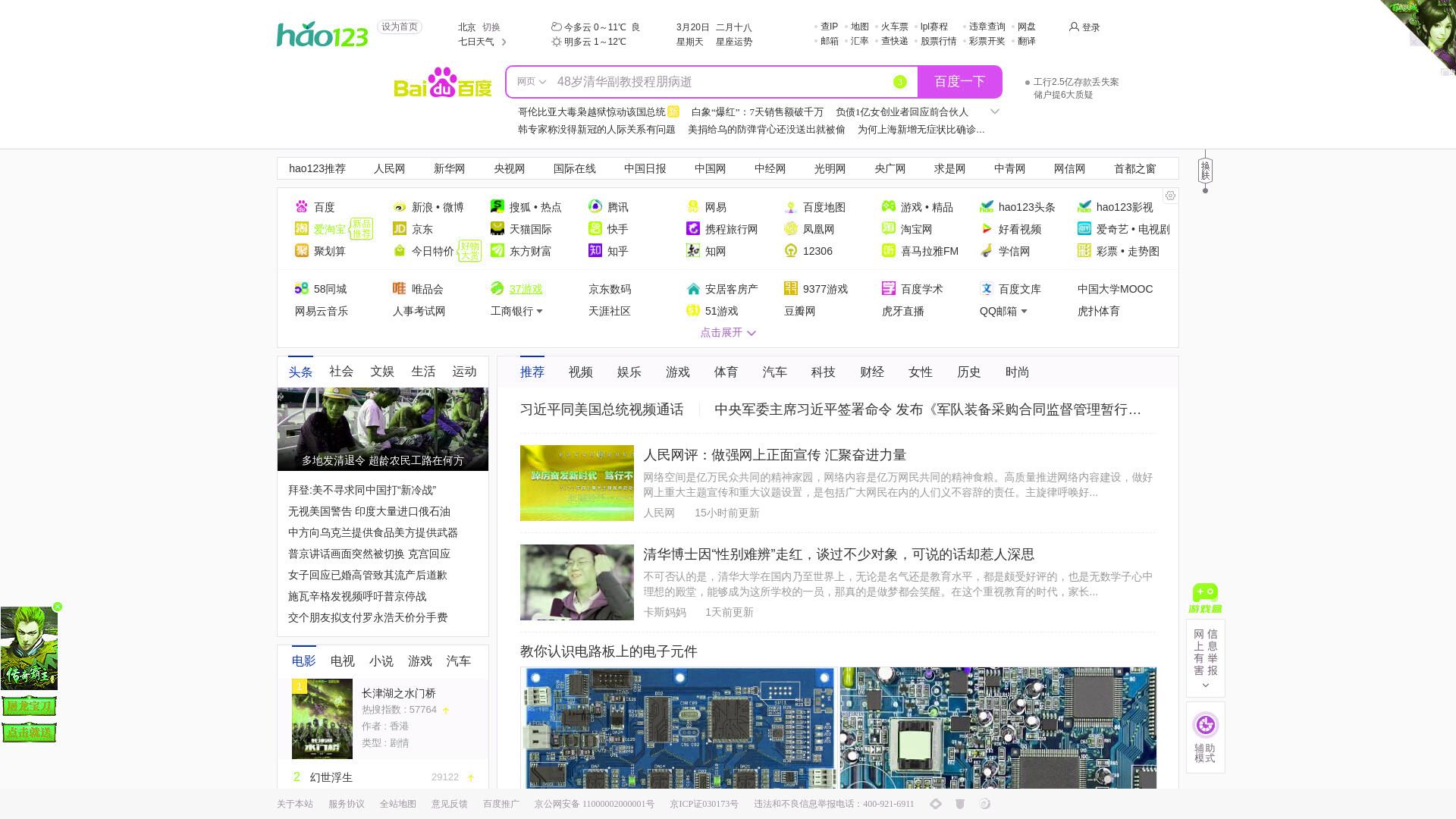Click the 百度一下 search button
The image size is (1456, 819).
[960, 82]
